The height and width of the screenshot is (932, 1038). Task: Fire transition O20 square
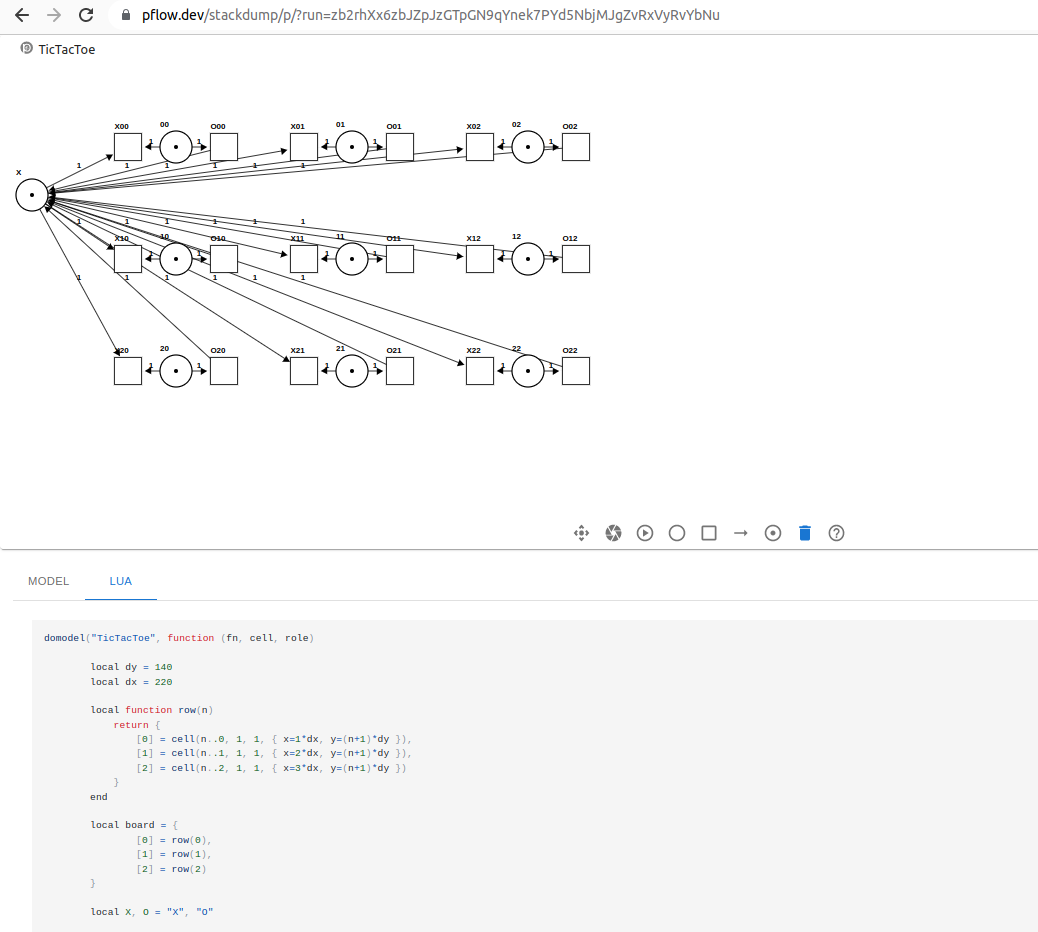click(x=224, y=371)
